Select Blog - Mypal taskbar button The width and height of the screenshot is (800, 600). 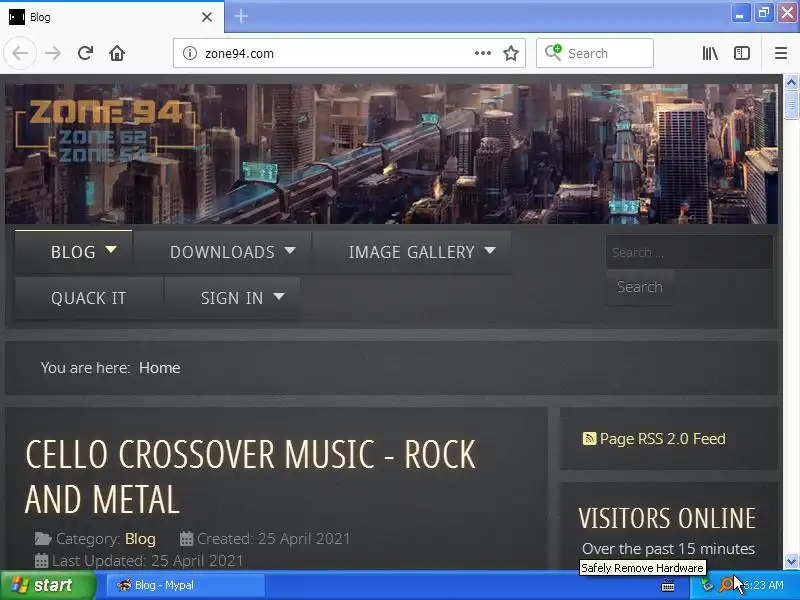tap(186, 585)
